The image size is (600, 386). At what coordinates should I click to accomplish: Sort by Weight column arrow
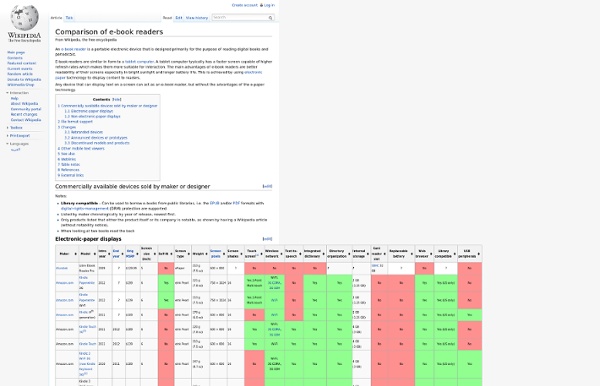click(207, 254)
